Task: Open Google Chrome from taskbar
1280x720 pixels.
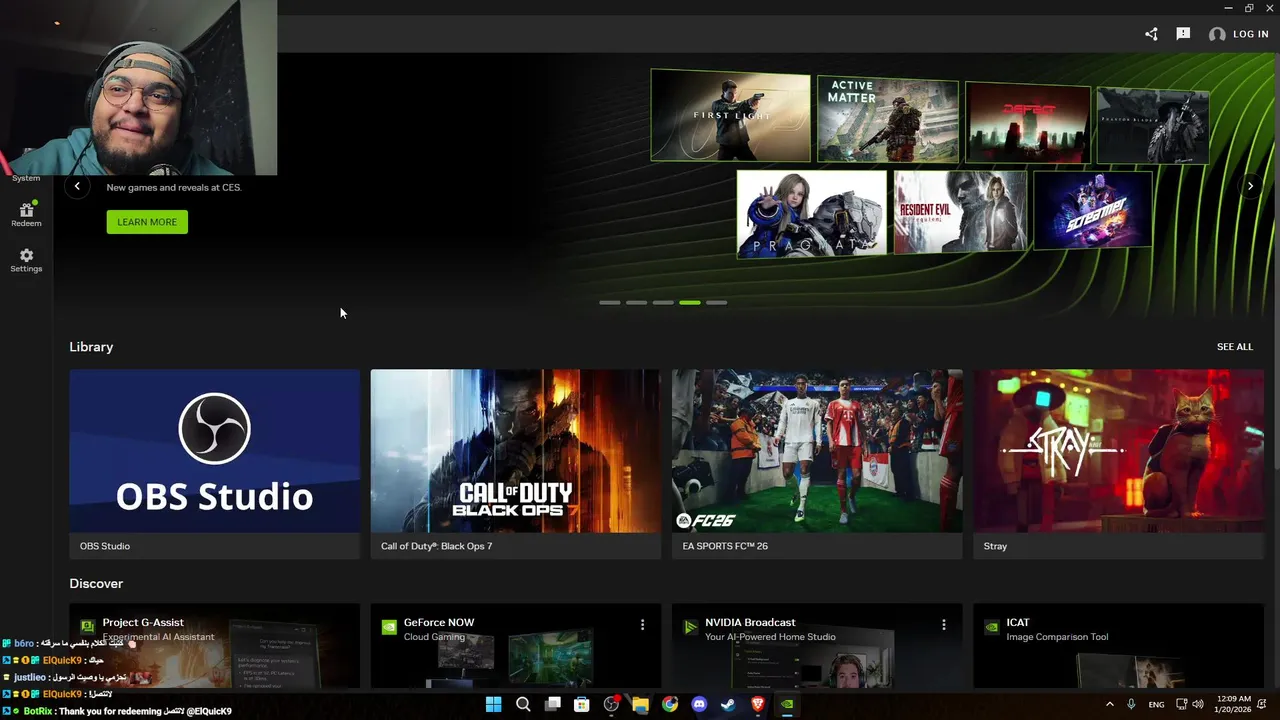Action: [670, 704]
